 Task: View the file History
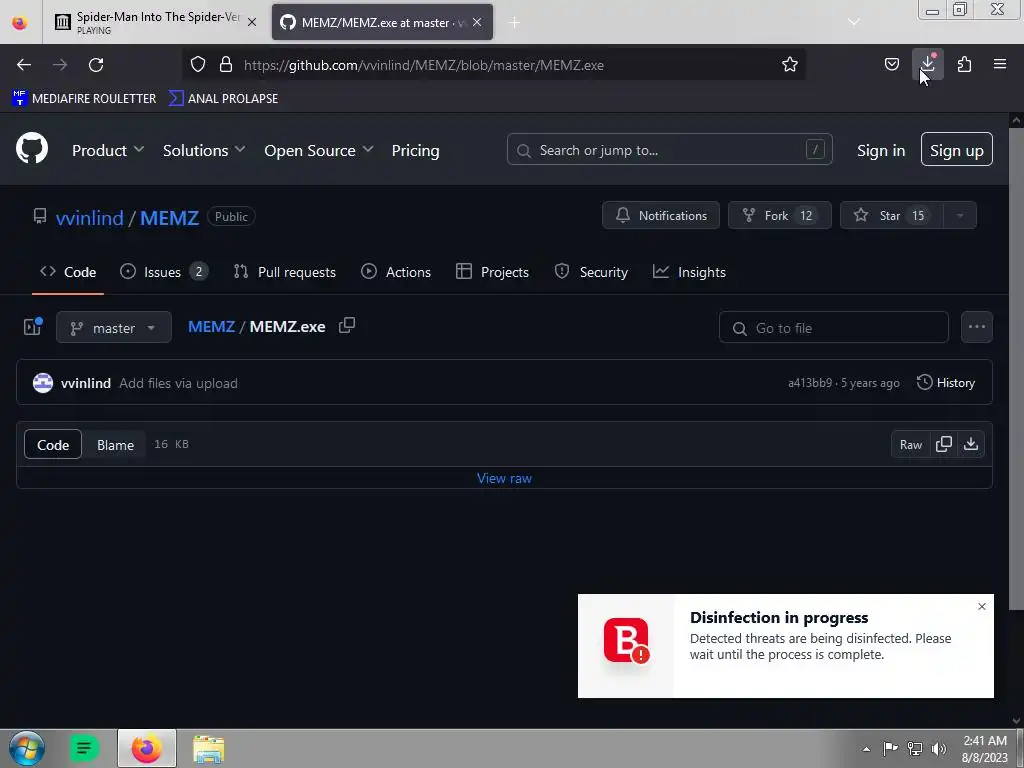[x=946, y=383]
